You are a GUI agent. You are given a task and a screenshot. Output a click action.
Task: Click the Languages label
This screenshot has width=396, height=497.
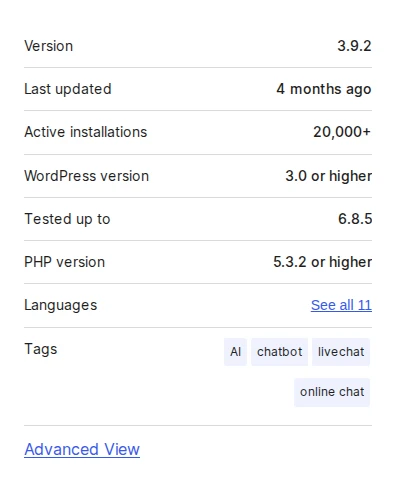[x=61, y=305]
